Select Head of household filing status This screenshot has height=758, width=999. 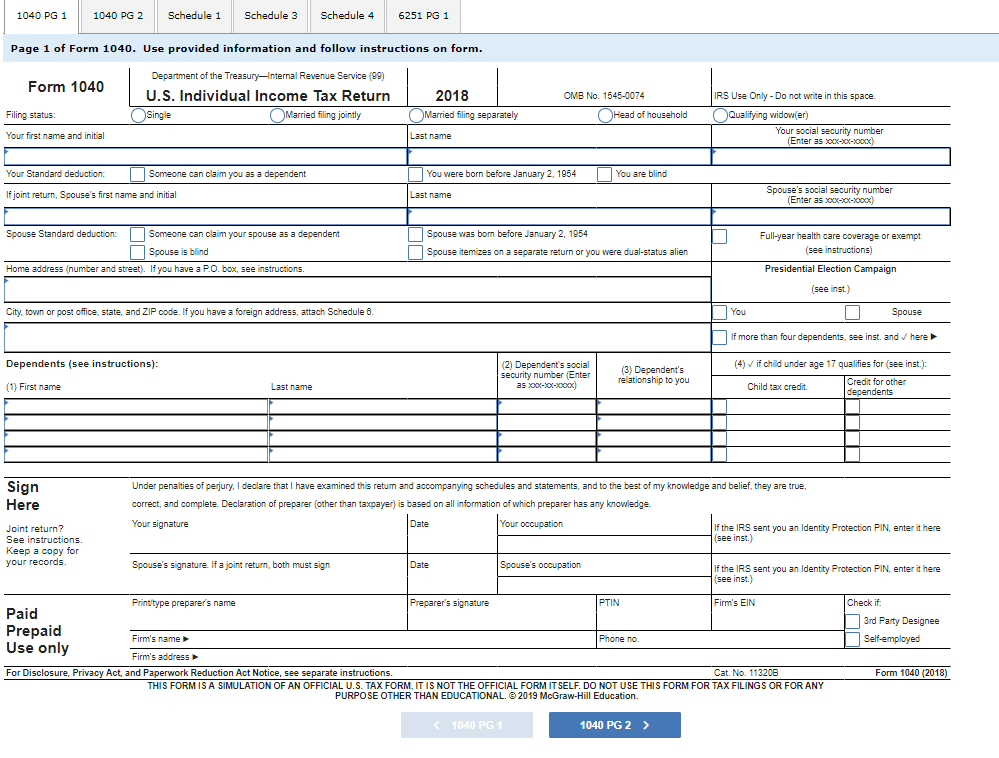[605, 115]
